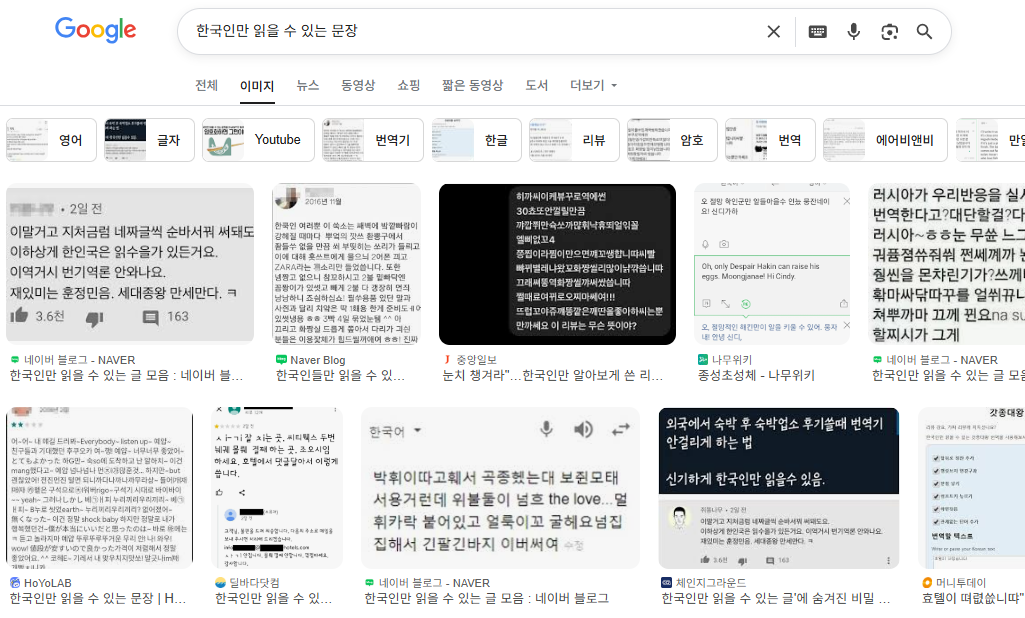Image resolution: width=1025 pixels, height=618 pixels.
Task: Open the 종성초성체 - 나무위키 link
Action: click(x=756, y=376)
